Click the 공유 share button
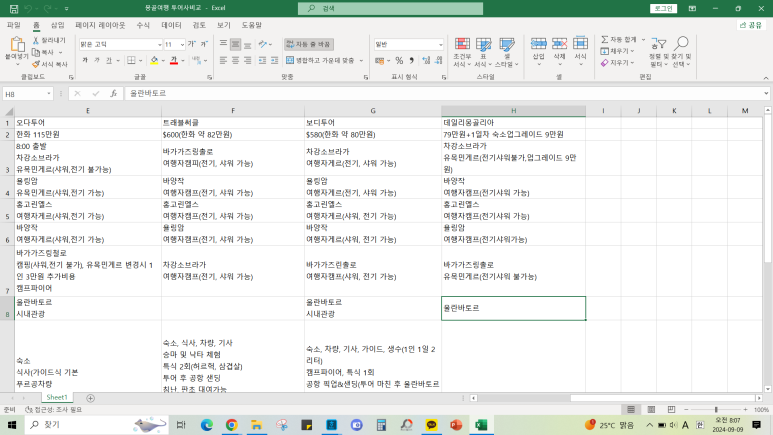The width and height of the screenshot is (773, 435). coord(751,25)
